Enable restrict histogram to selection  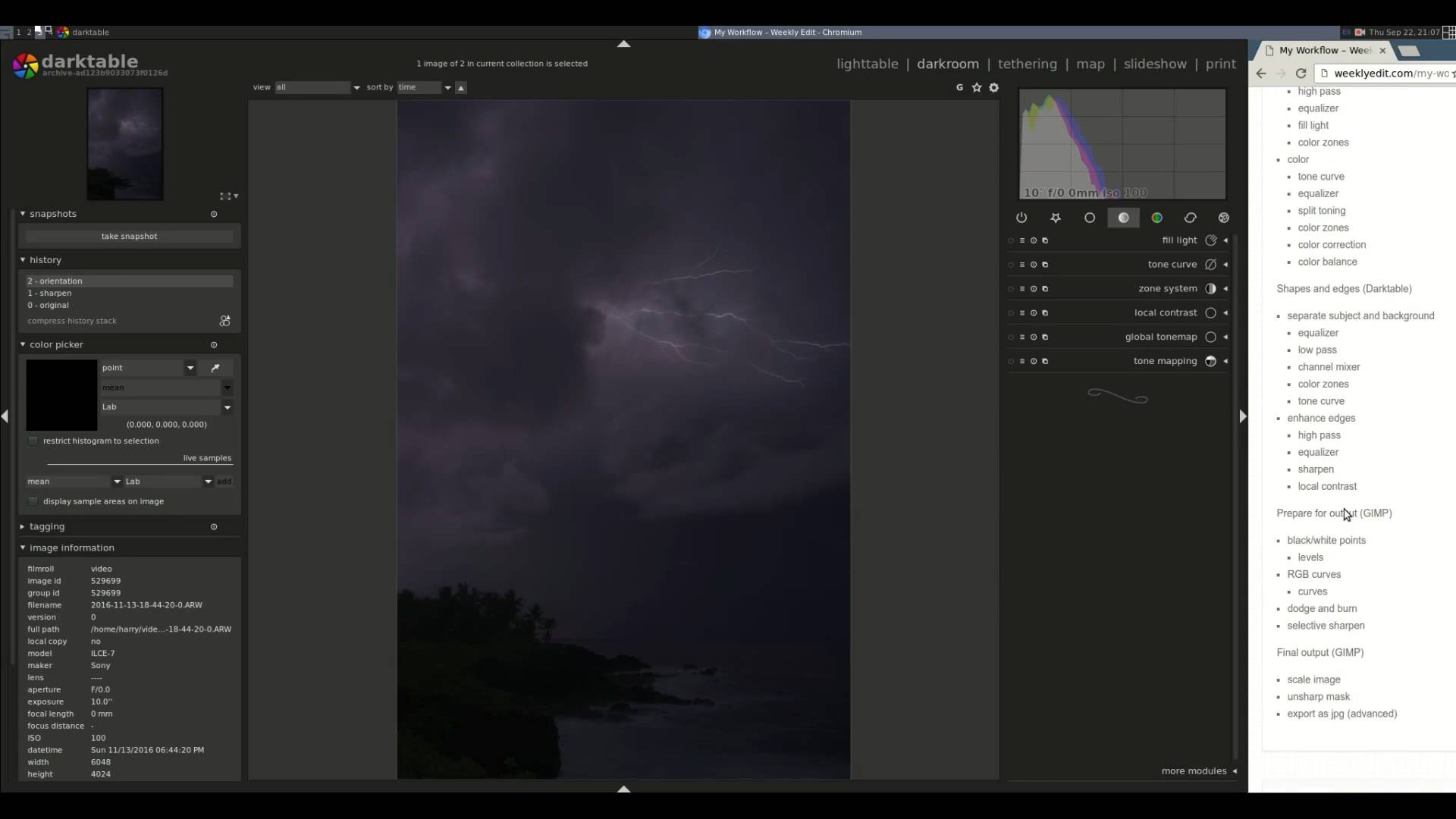pos(33,441)
